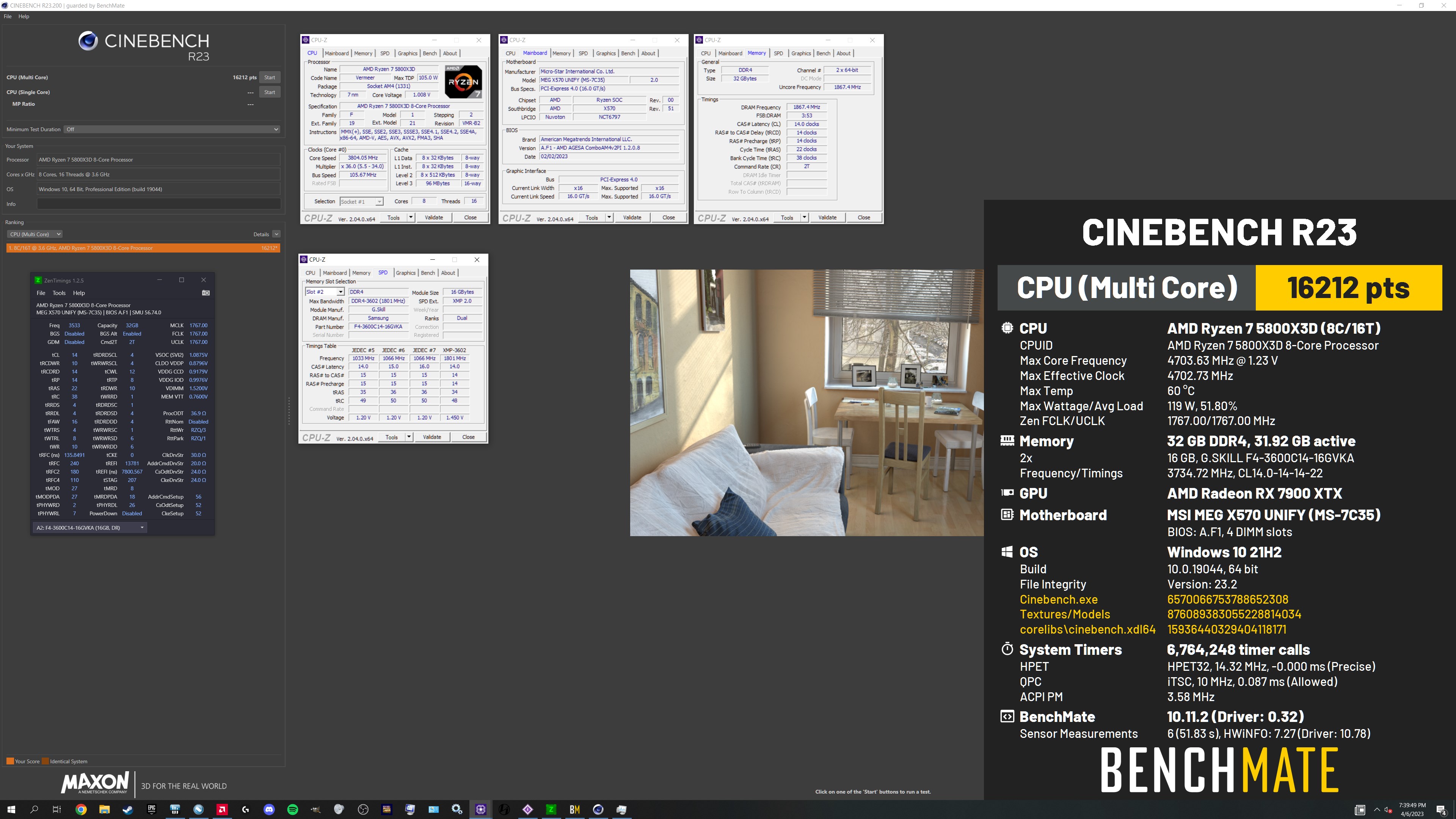Open the ZenTimings A2 module selector dropdown
Viewport: 1456px width, 819px height.
89,527
